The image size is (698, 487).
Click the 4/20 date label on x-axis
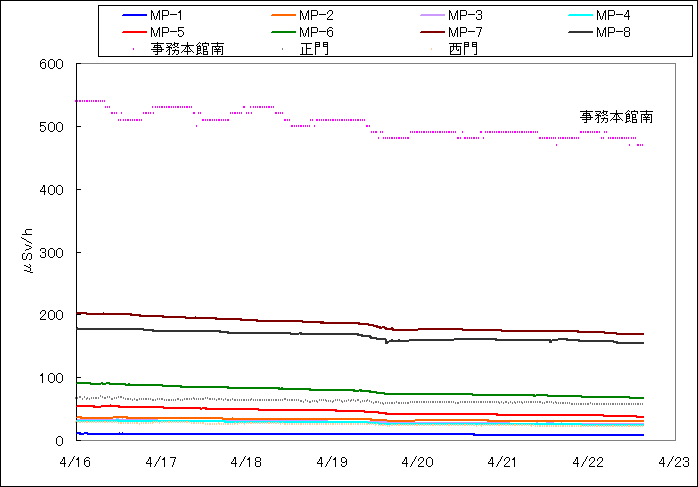tap(417, 462)
